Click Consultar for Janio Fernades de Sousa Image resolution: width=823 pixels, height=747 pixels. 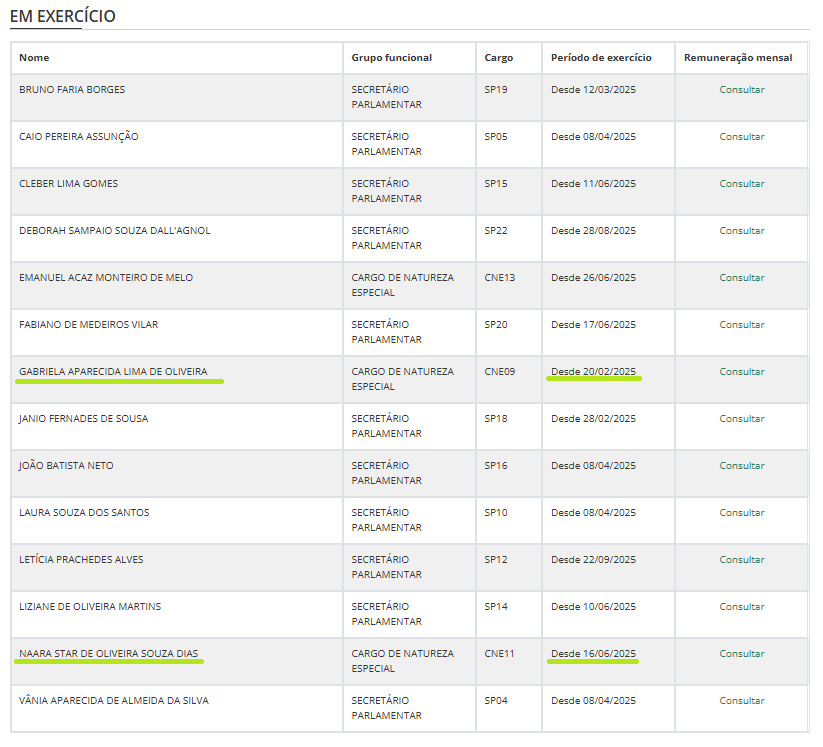coord(741,419)
